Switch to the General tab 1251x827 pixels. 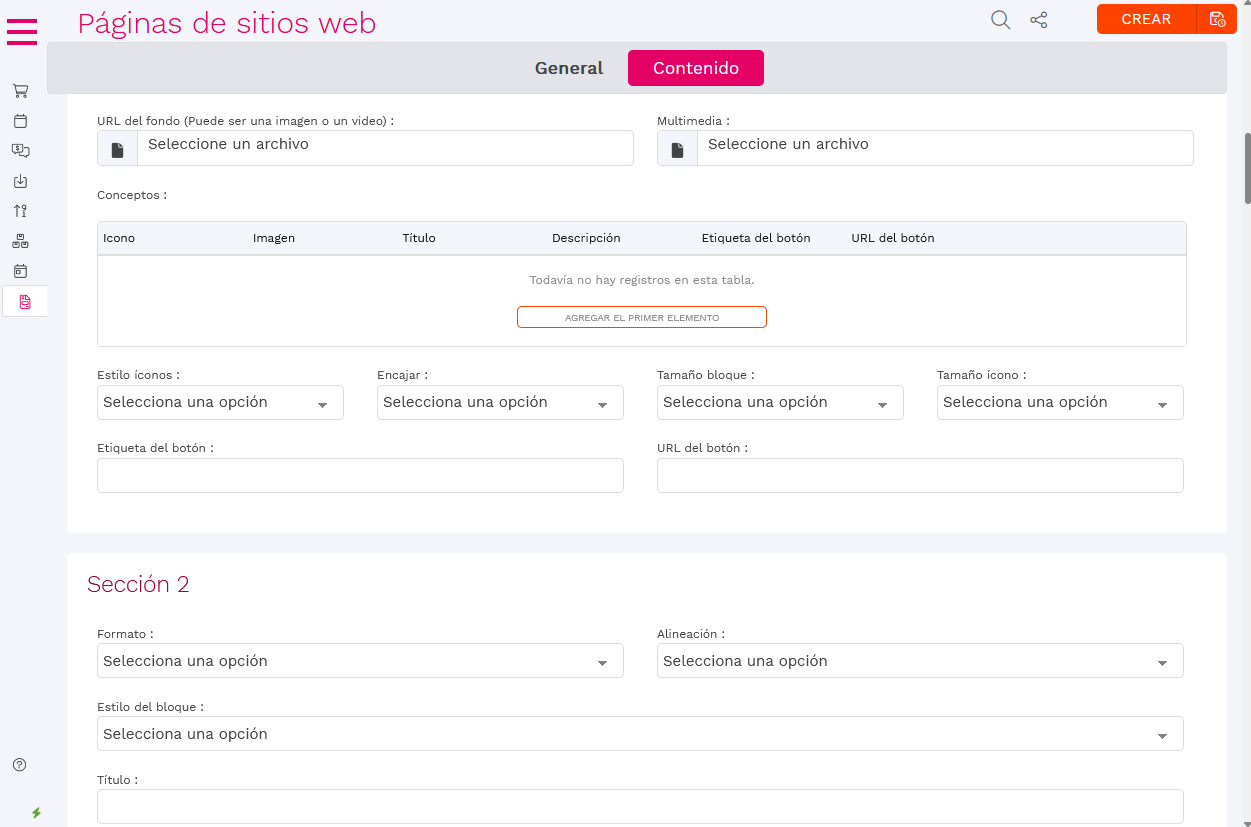(569, 68)
